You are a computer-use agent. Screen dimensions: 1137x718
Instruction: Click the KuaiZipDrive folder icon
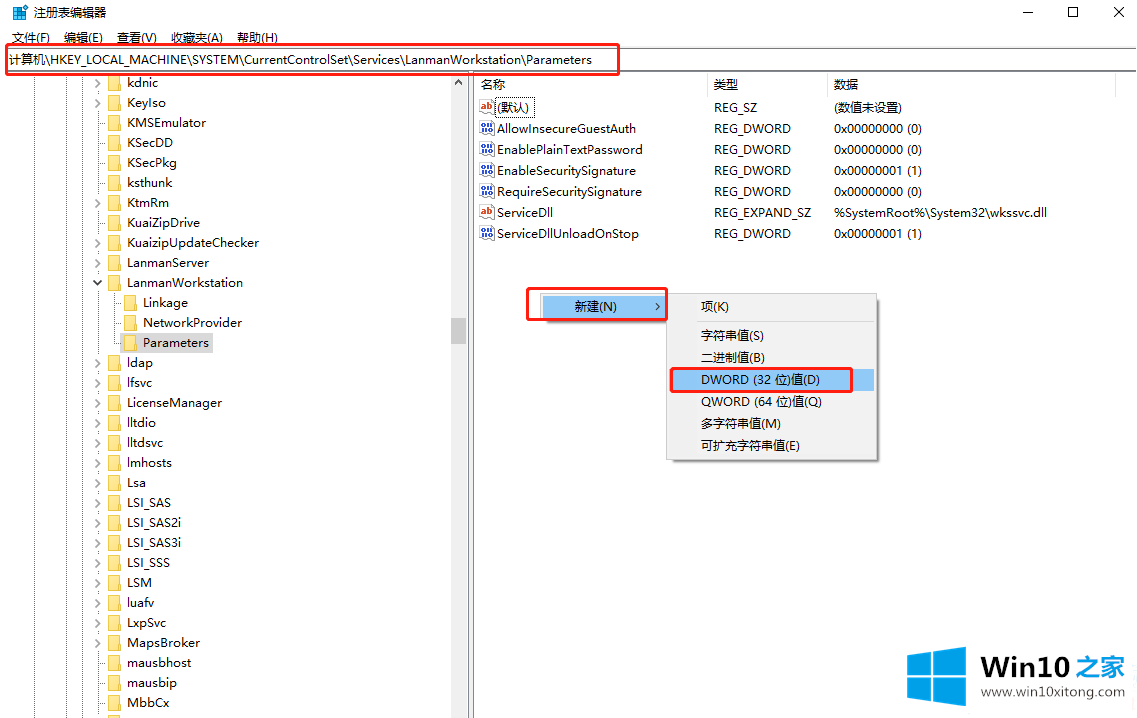[x=115, y=223]
